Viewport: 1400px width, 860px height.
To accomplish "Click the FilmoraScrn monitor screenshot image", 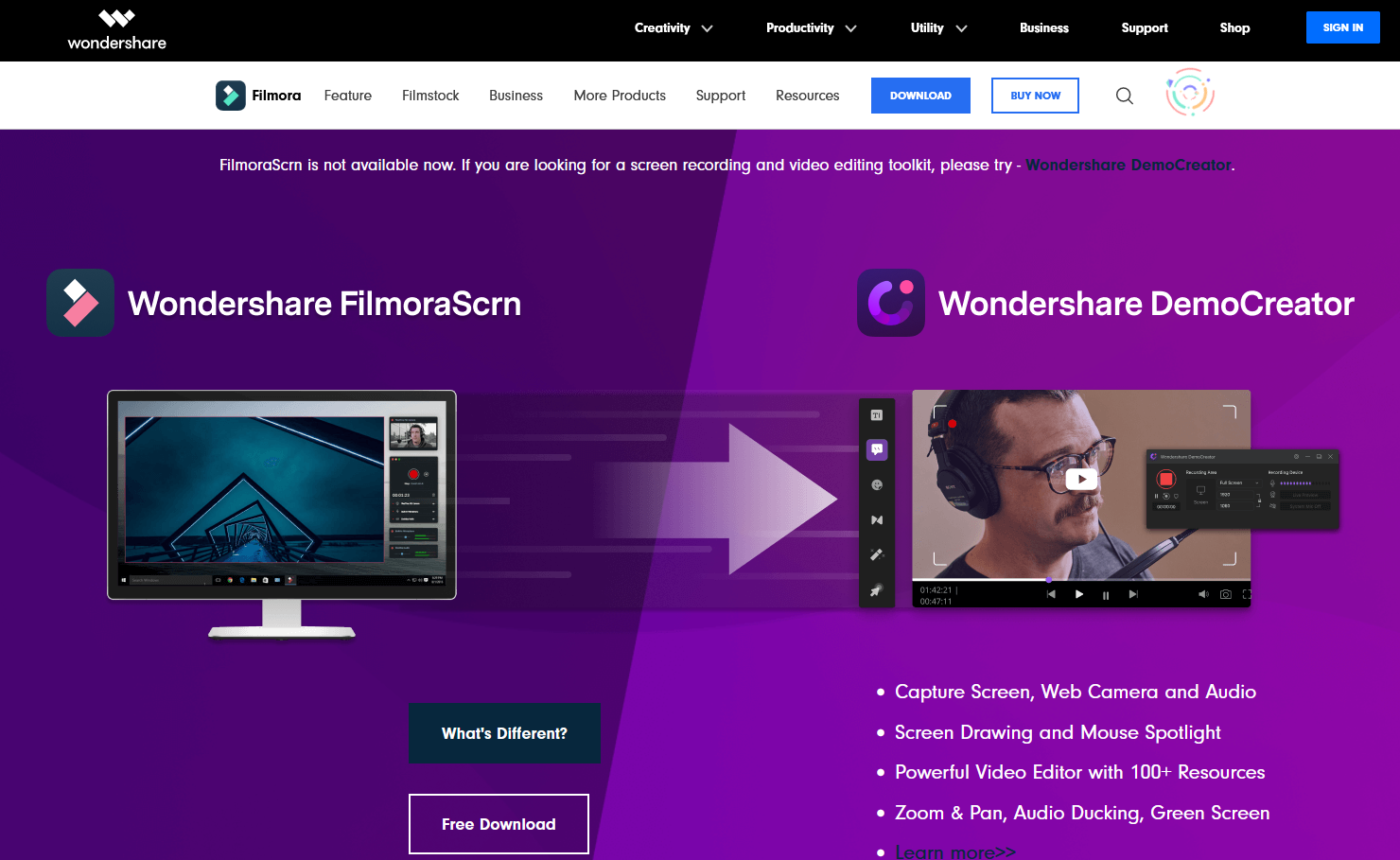I will pyautogui.click(x=282, y=515).
